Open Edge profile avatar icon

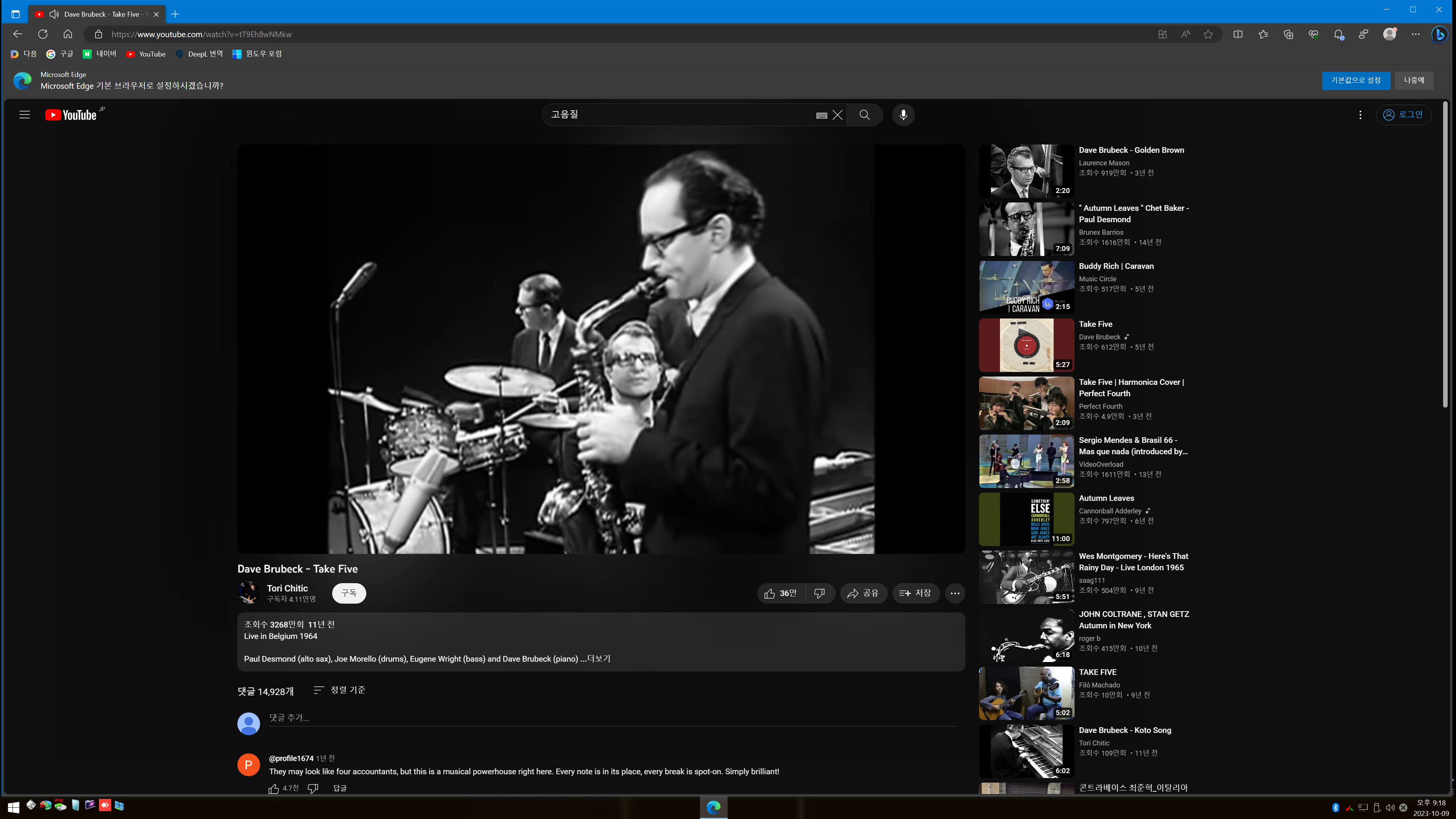coord(1390,35)
